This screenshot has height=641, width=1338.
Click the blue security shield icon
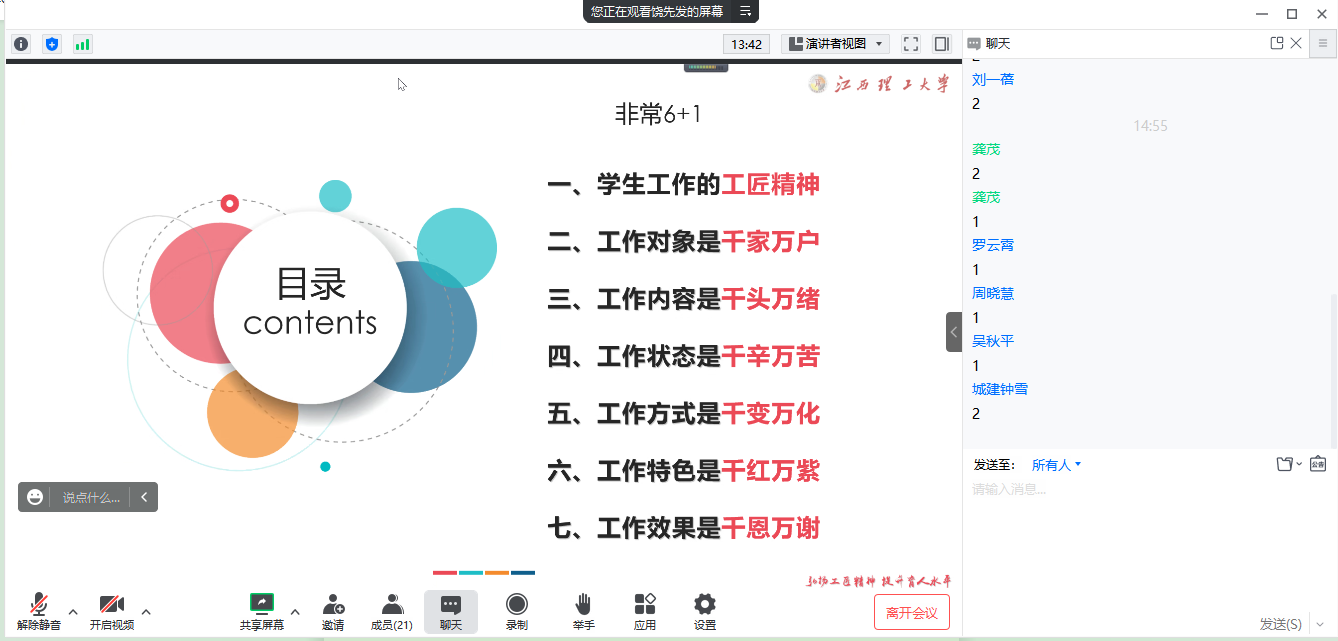52,44
